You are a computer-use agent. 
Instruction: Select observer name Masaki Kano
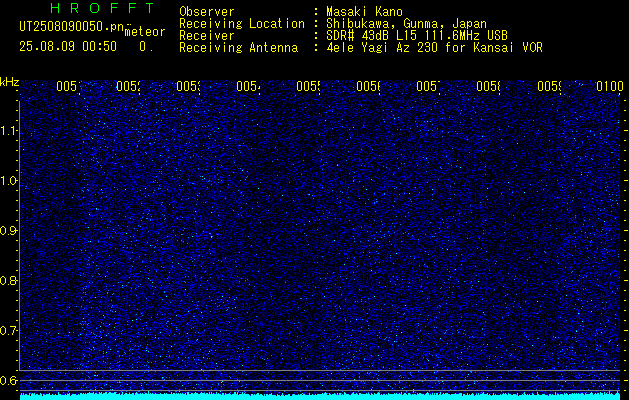click(x=364, y=11)
